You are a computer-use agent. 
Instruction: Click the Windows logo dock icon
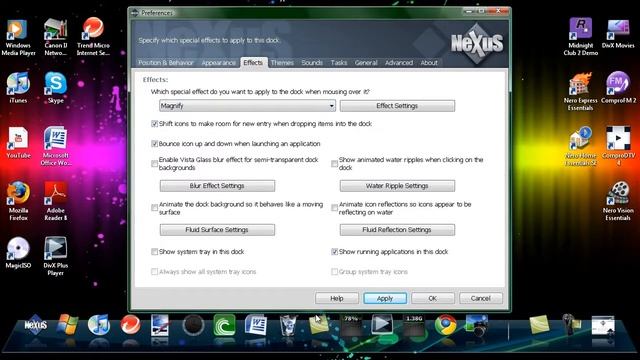point(67,325)
